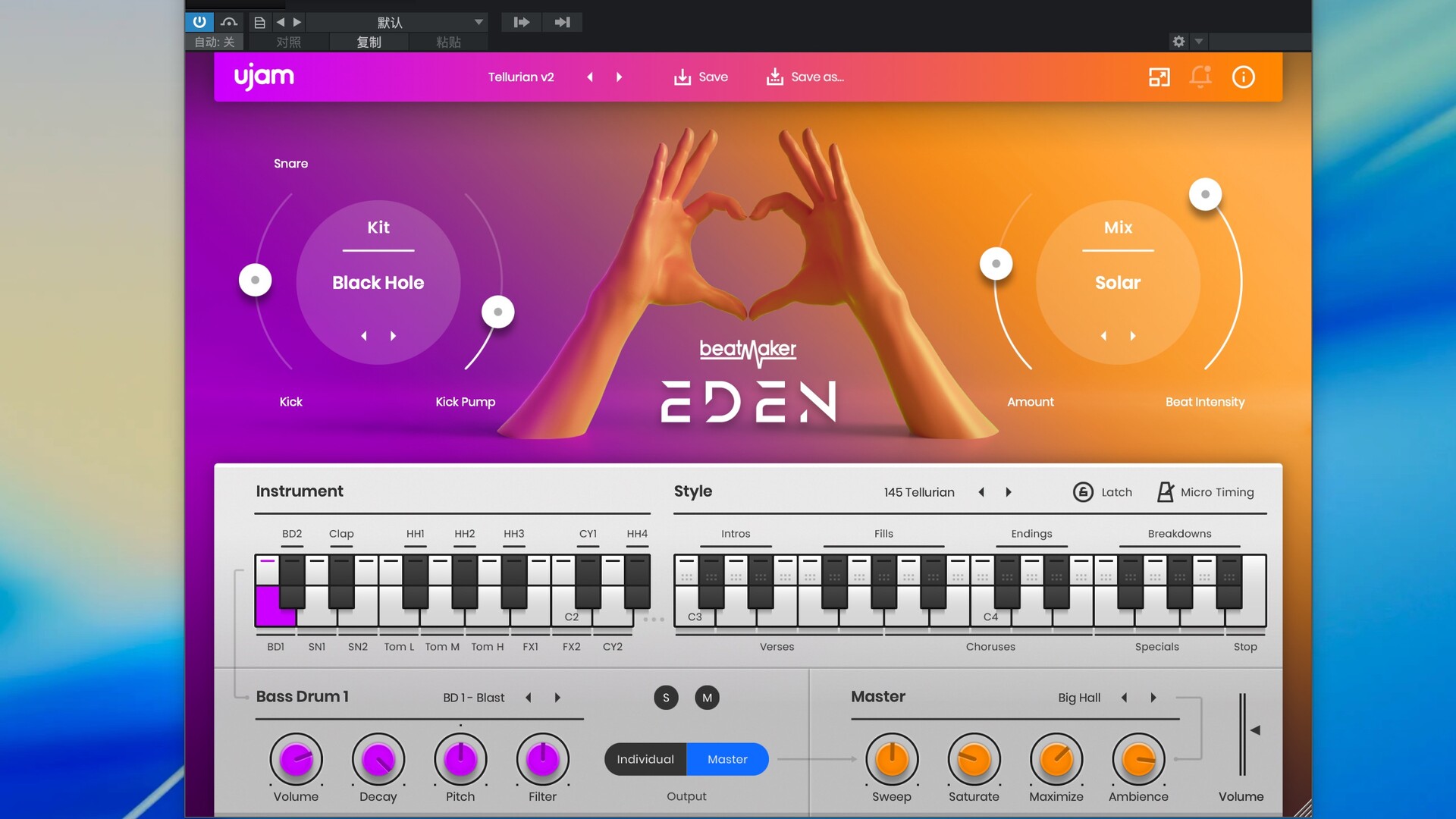The height and width of the screenshot is (819, 1456).
Task: Go to next host preset arrow
Action: [297, 22]
